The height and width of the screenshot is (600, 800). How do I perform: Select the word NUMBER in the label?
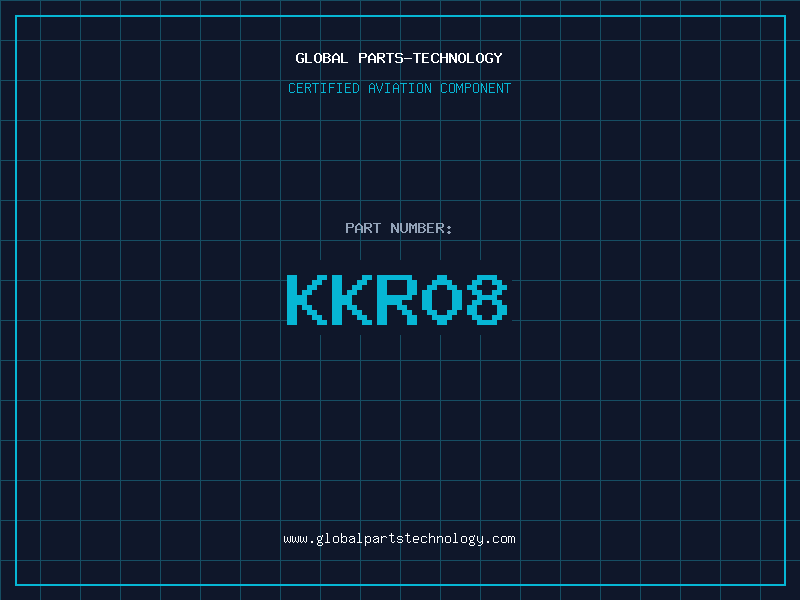[x=416, y=228]
